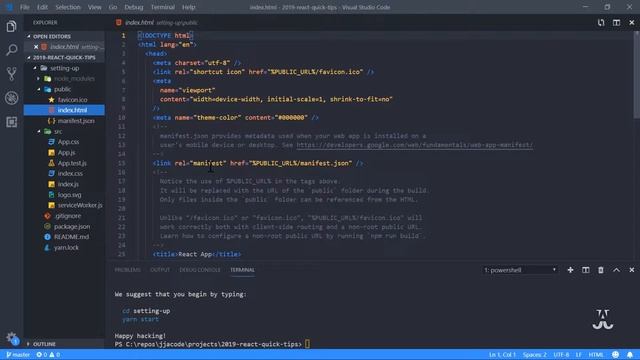Create a new terminal with plus icon
The width and height of the screenshot is (640, 360).
click(570, 270)
